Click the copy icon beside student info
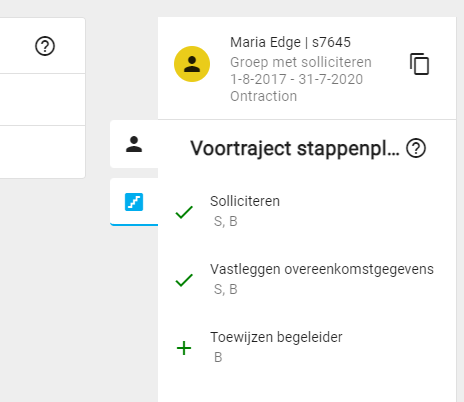 (419, 64)
